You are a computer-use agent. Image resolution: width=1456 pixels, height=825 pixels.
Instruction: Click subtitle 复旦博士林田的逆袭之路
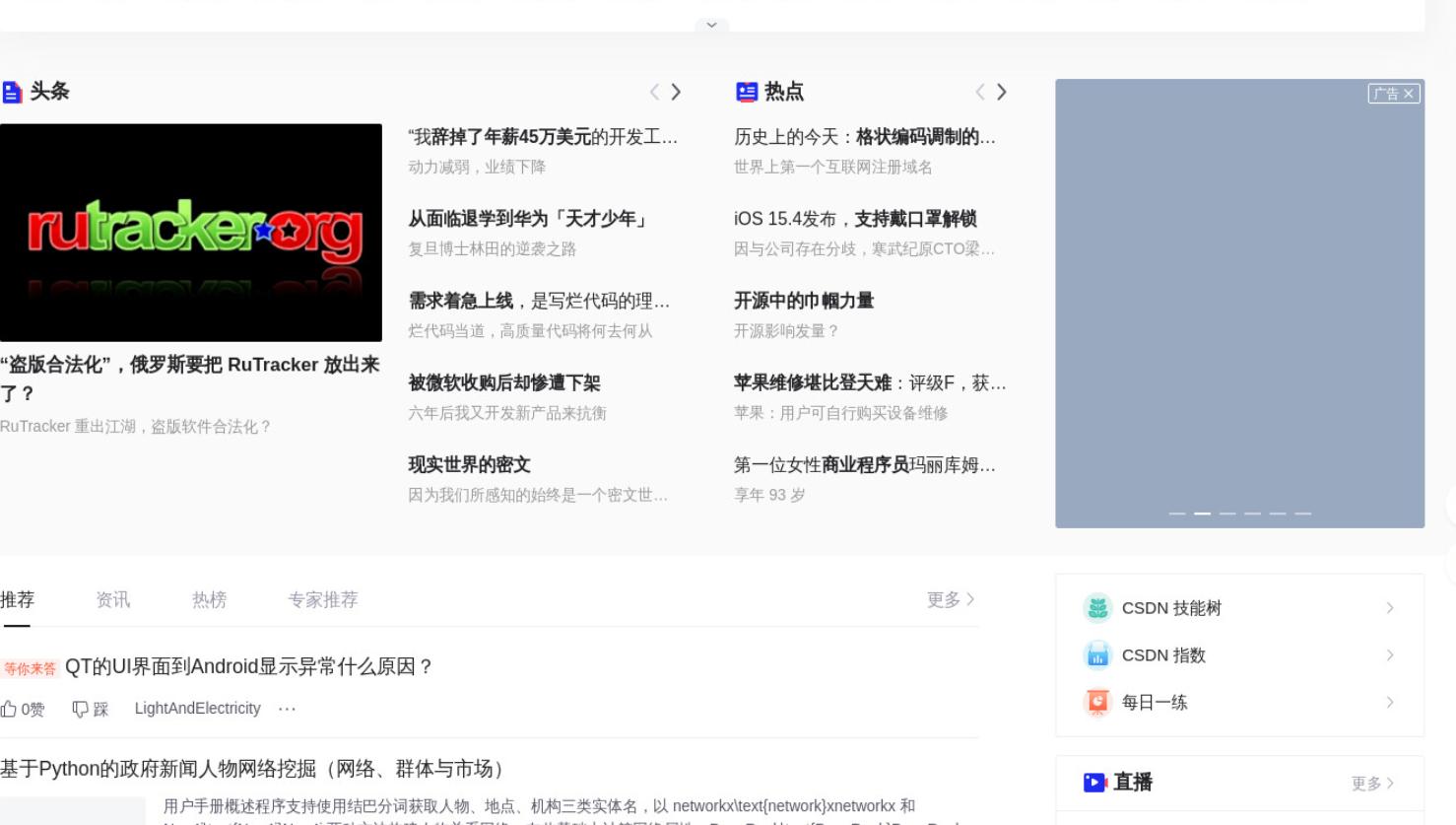point(493,249)
